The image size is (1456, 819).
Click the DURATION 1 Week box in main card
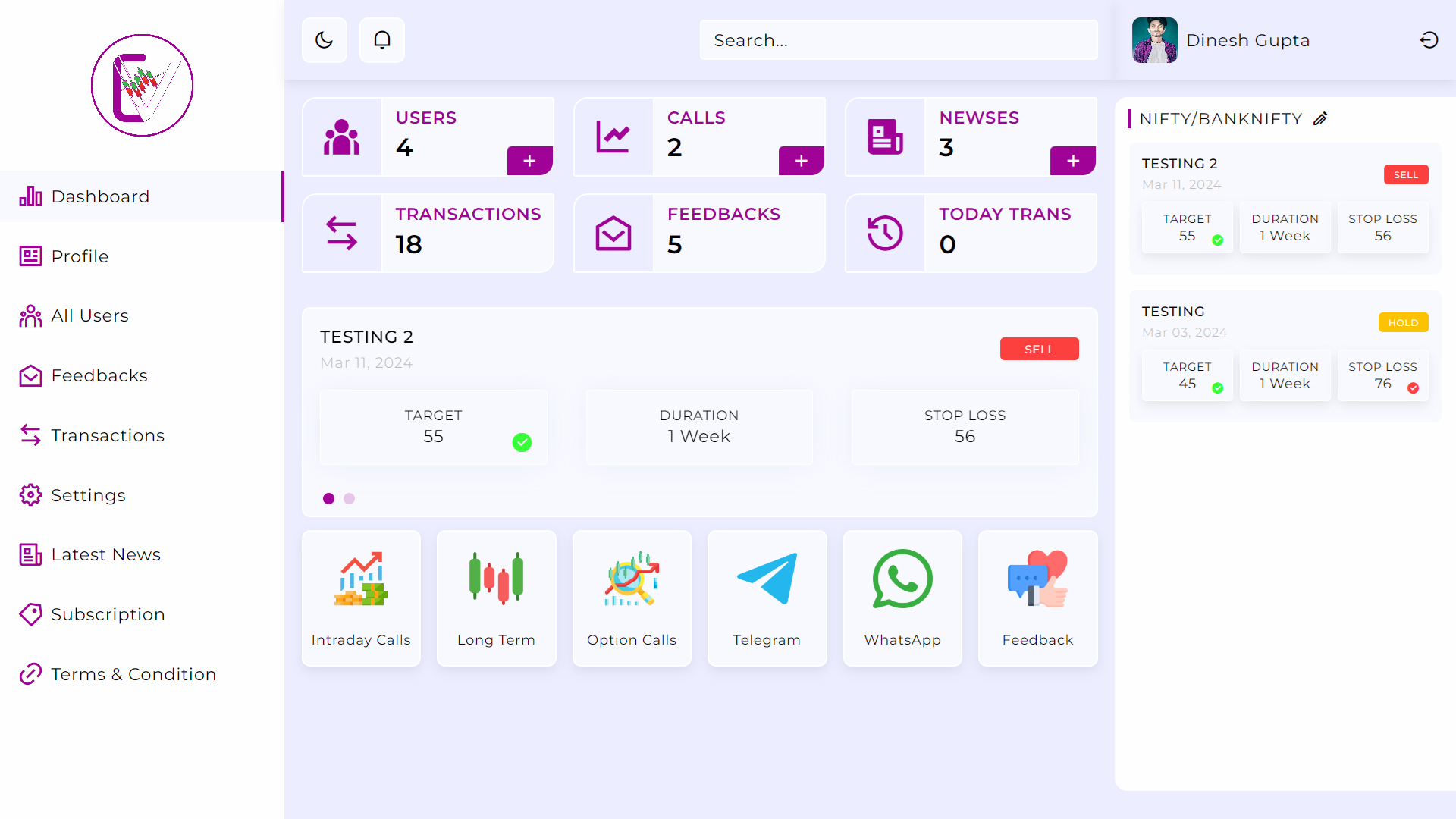point(699,427)
